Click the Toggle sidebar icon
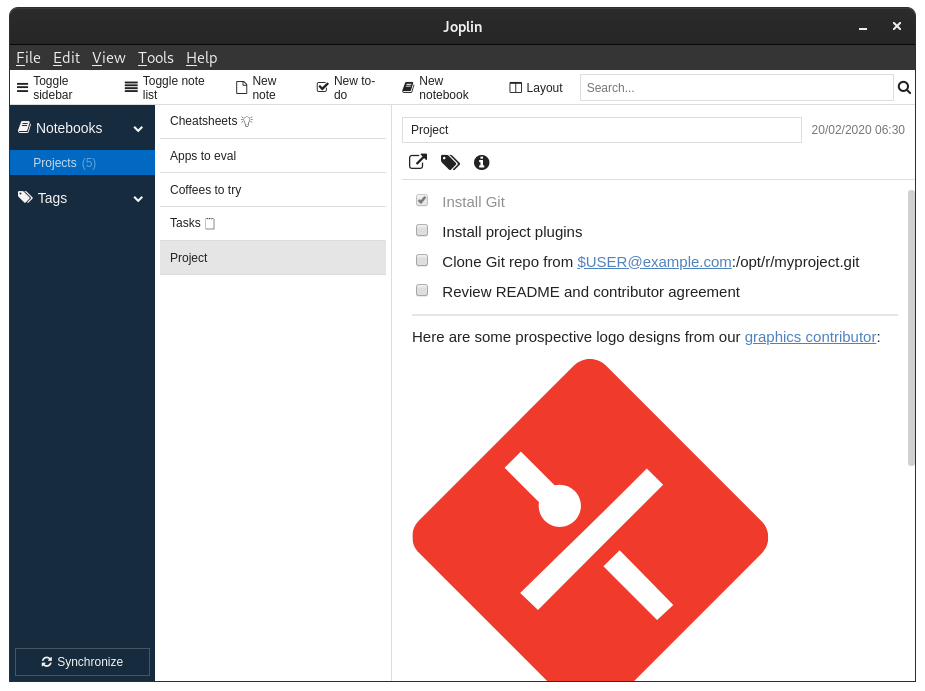Screen dimensions: 925x691 (x=22, y=87)
